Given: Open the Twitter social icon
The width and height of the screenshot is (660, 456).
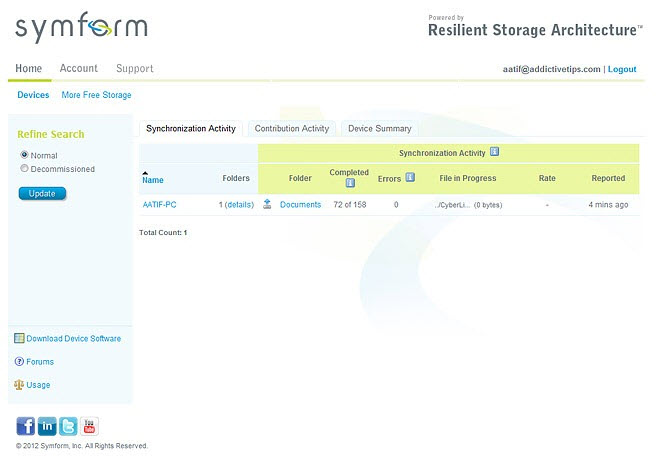Looking at the screenshot, I should (x=68, y=426).
